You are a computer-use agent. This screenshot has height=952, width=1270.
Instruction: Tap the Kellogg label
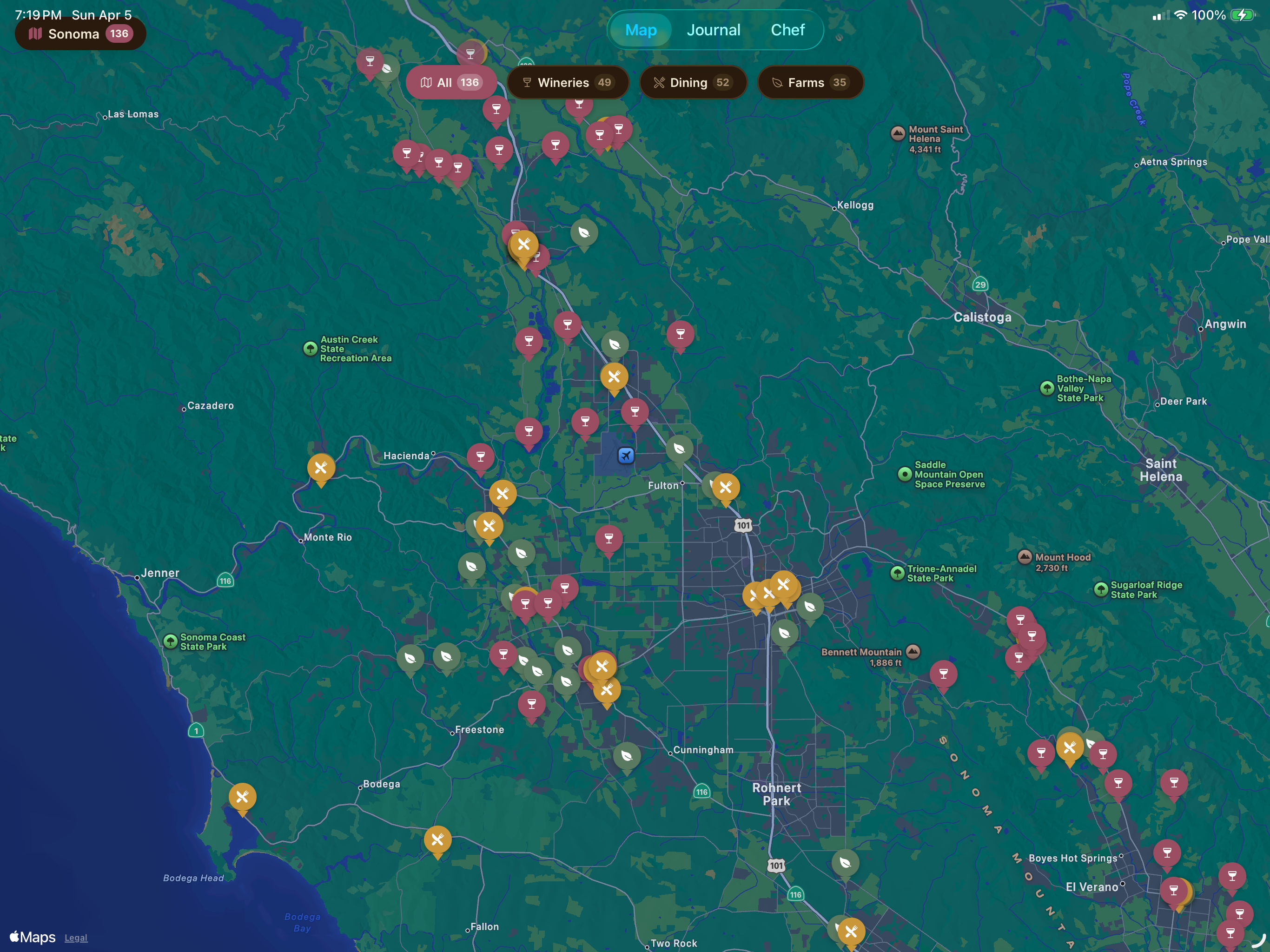pos(855,205)
